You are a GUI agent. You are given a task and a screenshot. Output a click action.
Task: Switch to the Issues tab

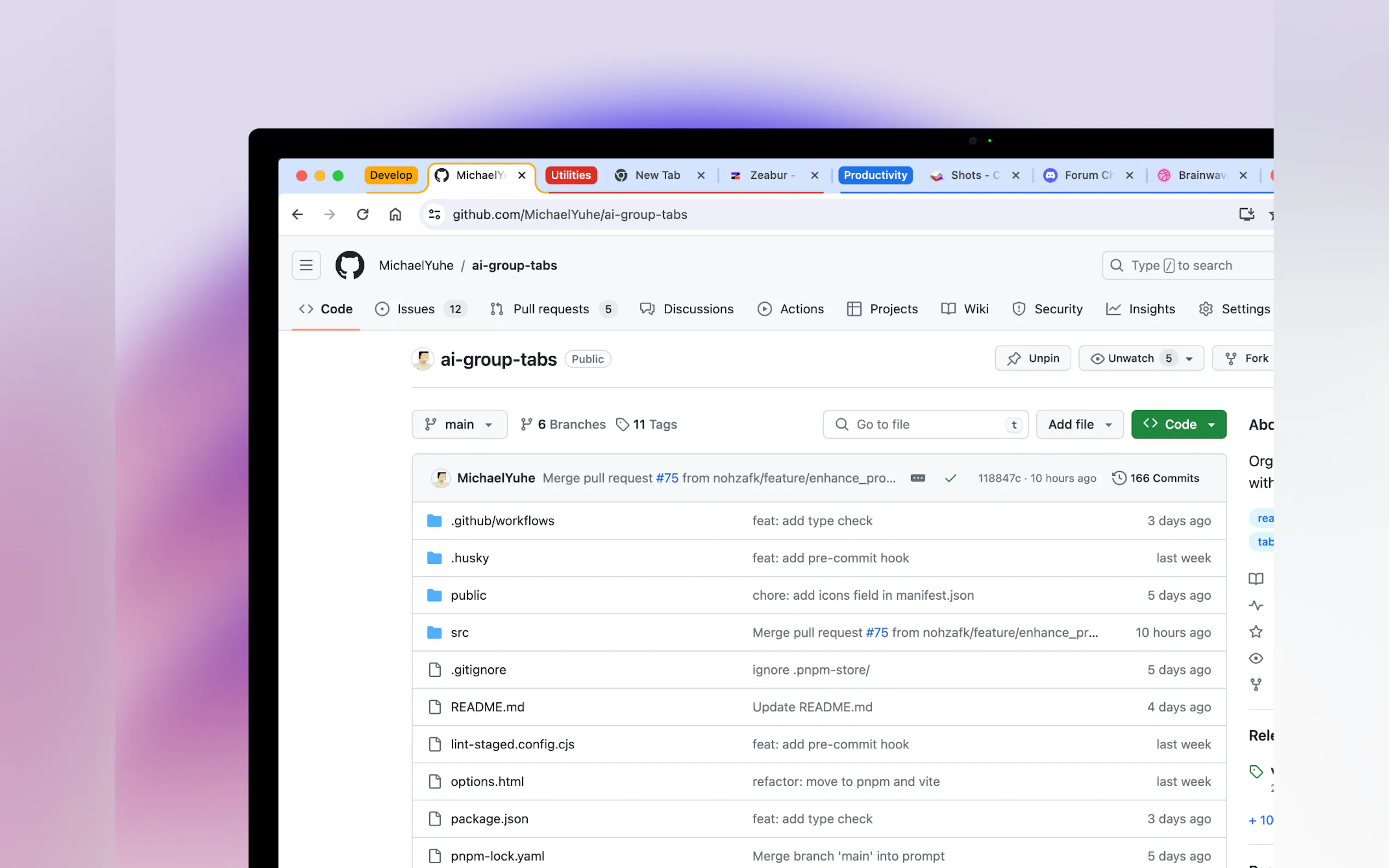click(421, 309)
